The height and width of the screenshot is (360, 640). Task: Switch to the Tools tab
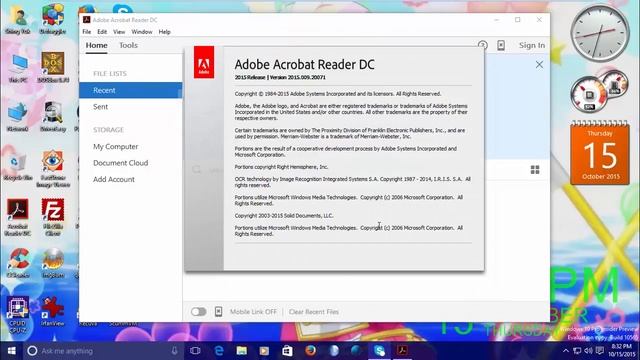click(128, 45)
